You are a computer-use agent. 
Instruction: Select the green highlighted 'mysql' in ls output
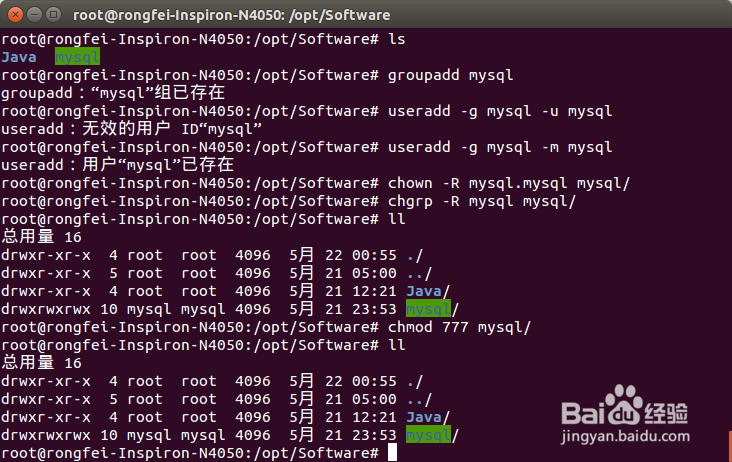tap(77, 57)
